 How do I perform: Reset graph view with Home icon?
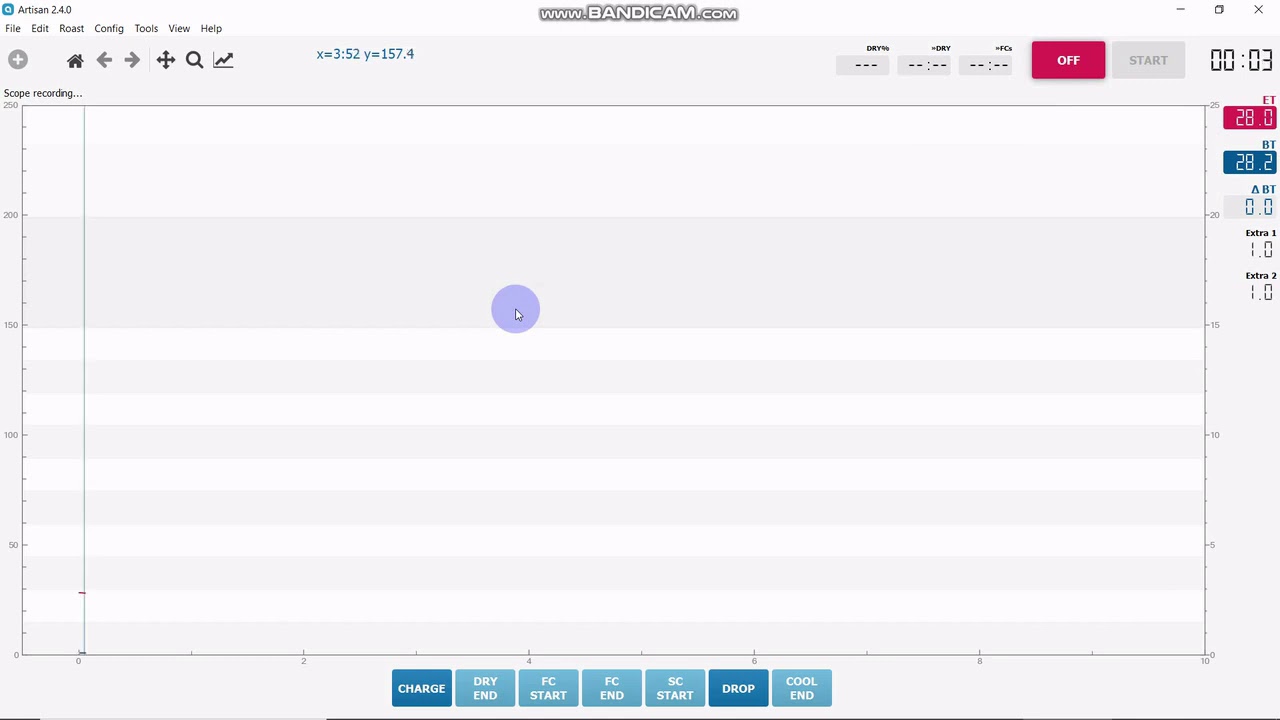pos(75,61)
